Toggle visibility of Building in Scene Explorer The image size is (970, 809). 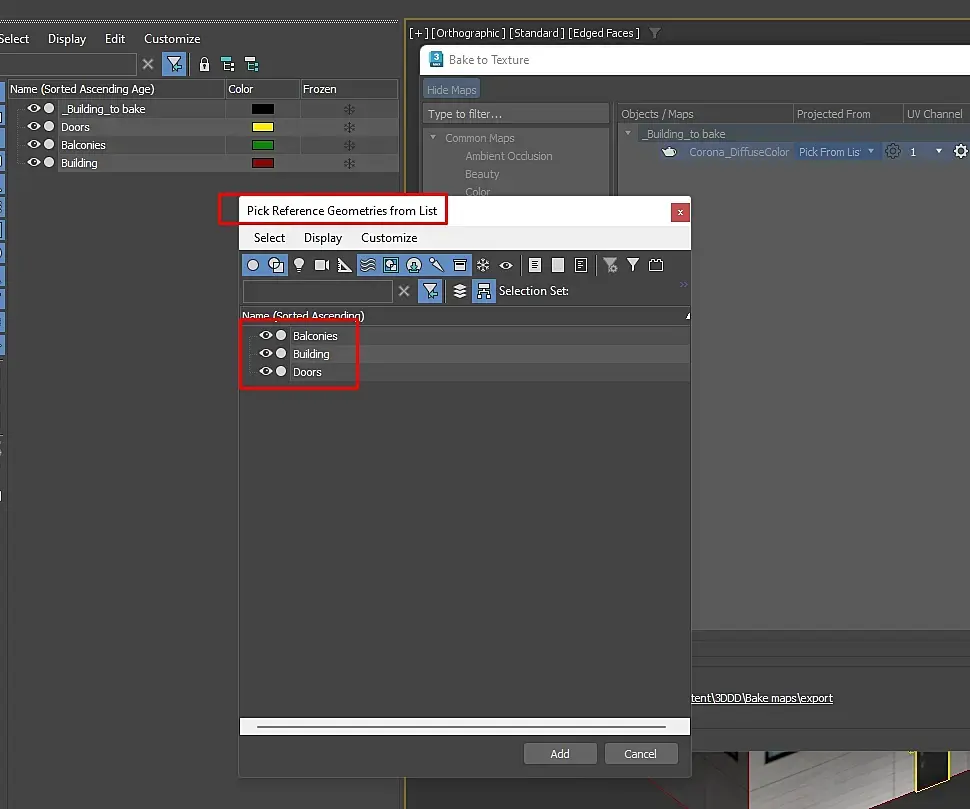tap(34, 162)
